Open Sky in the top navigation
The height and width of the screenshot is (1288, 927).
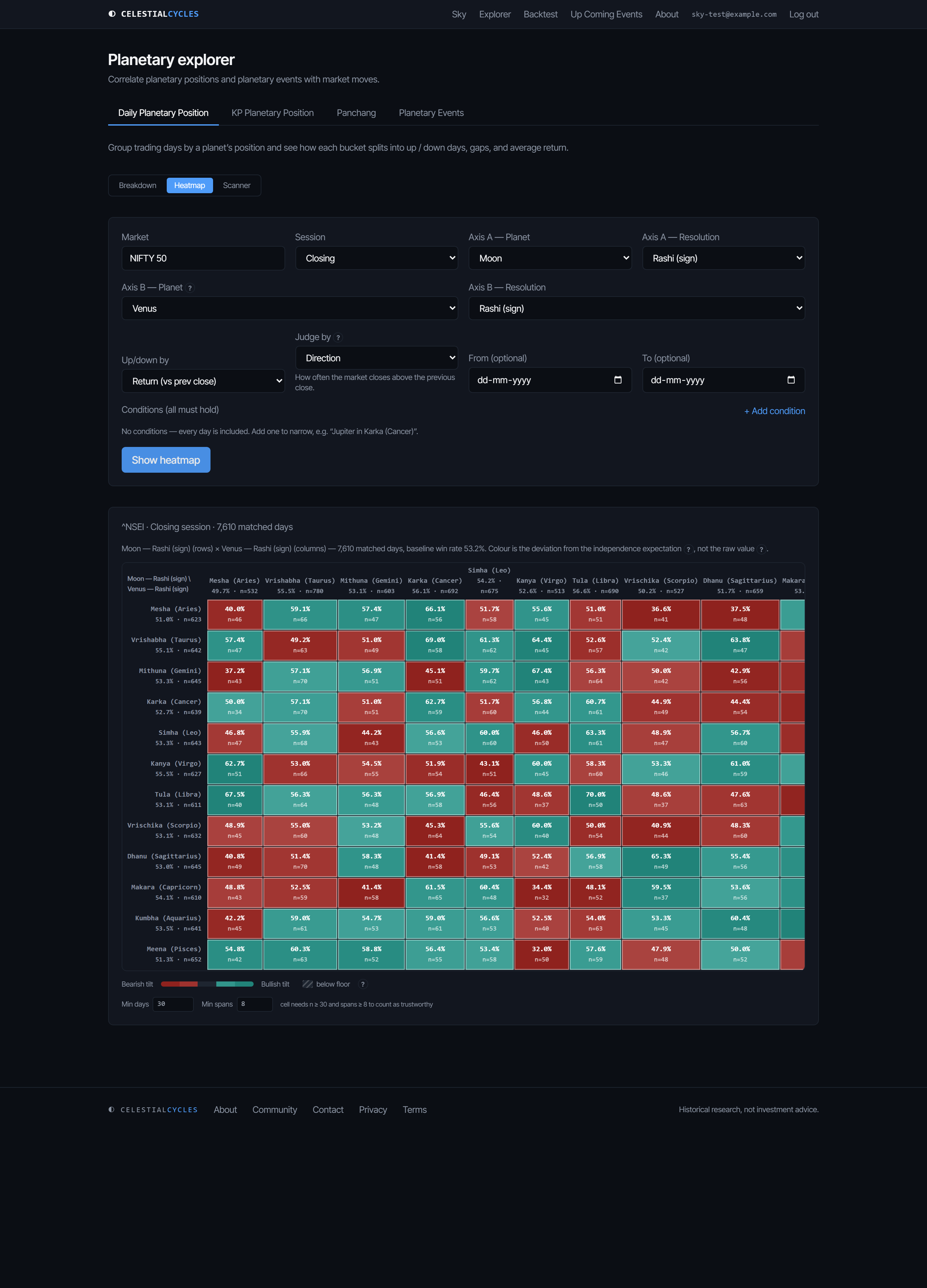point(459,14)
